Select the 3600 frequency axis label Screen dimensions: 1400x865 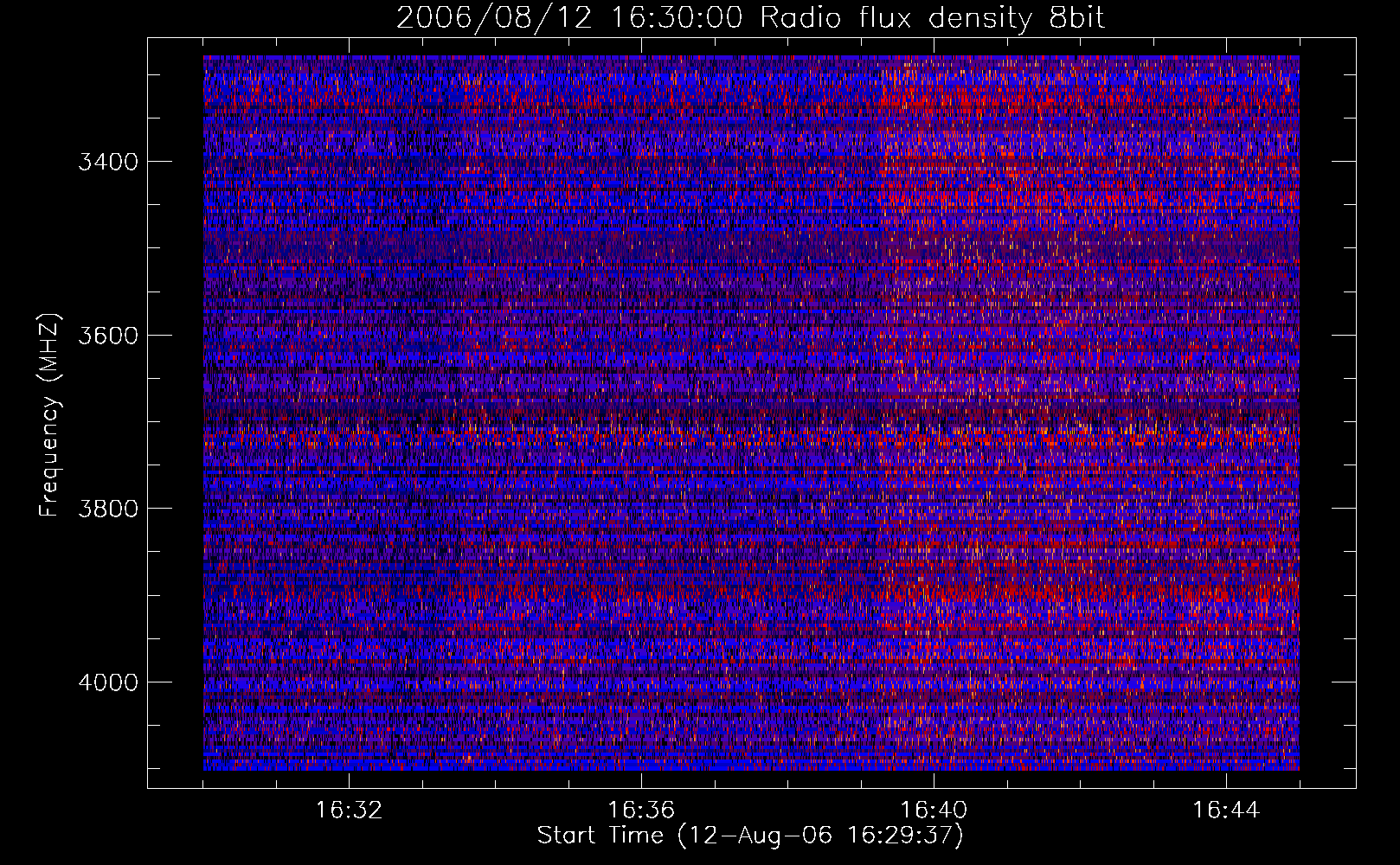tap(108, 336)
